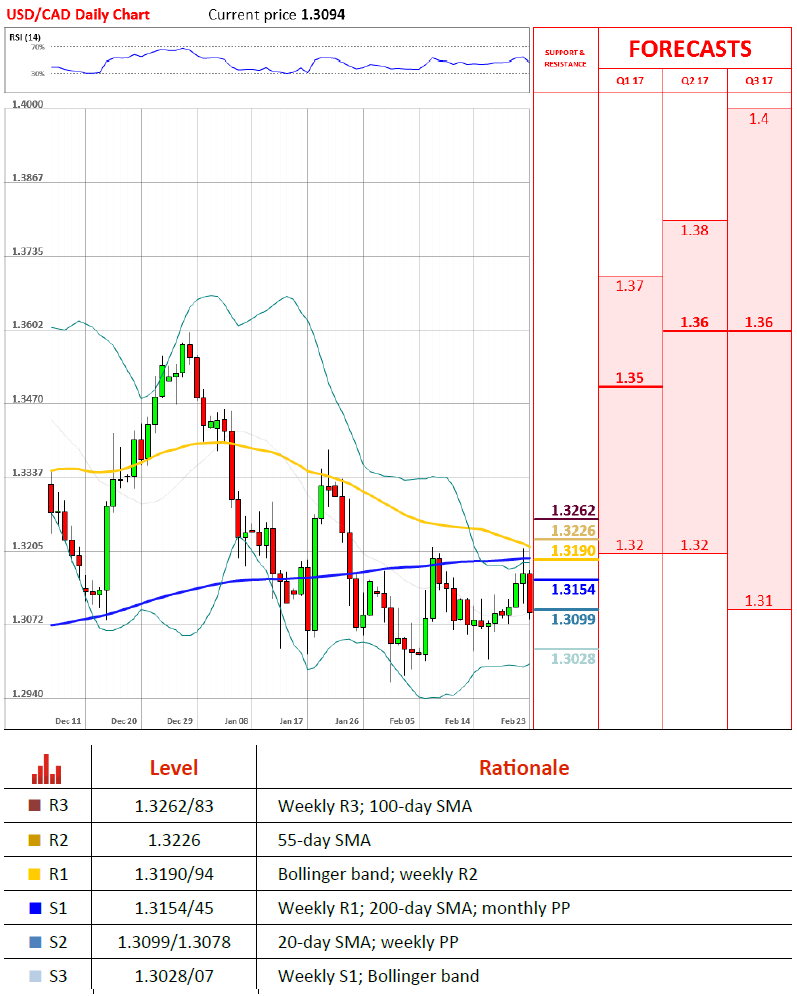The image size is (797, 996).
Task: Click the 1.4000 price axis label
Action: [x=28, y=104]
